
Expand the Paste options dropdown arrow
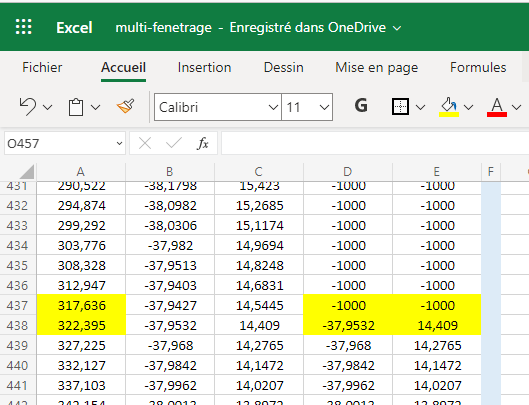tap(95, 107)
